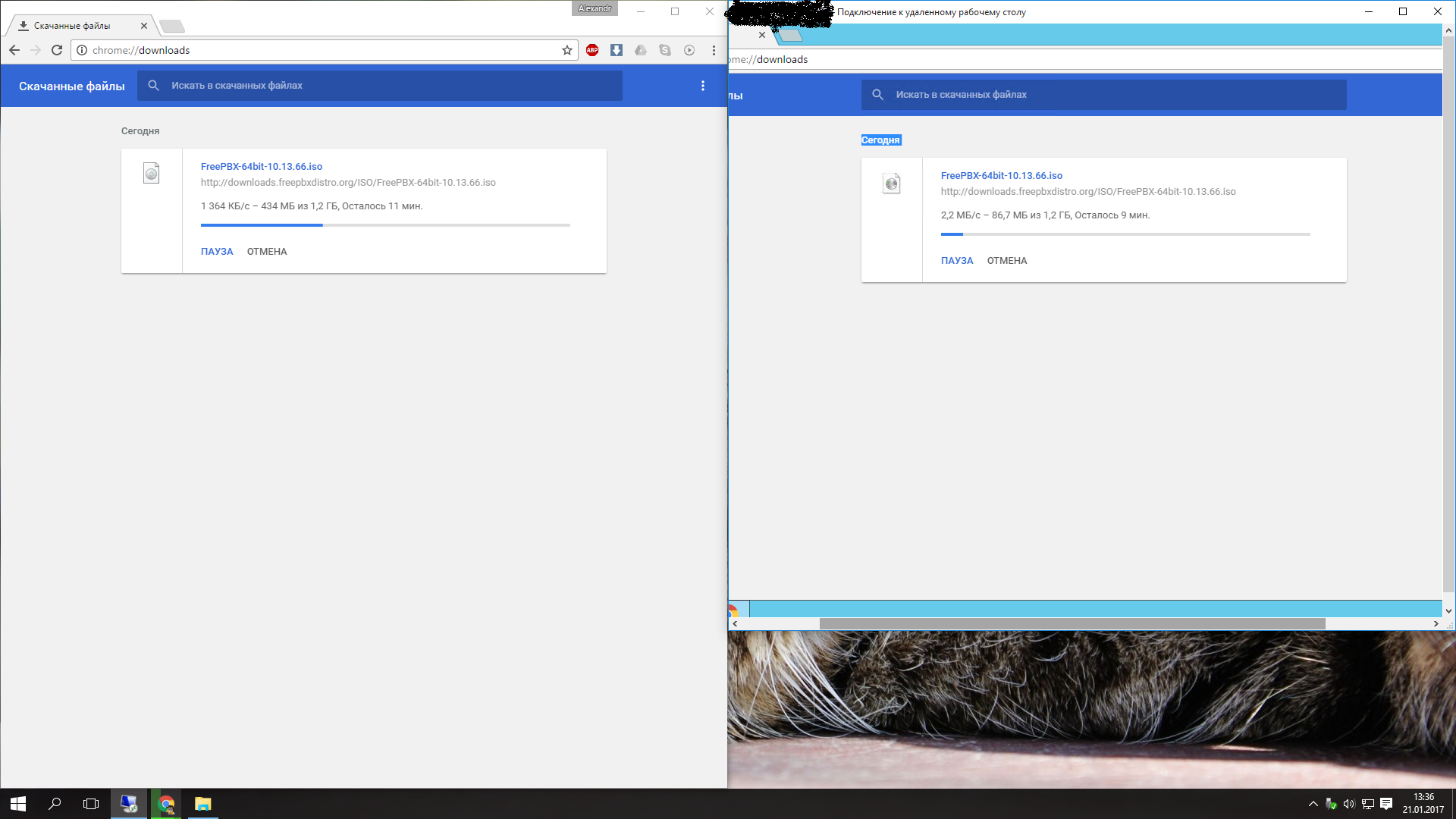
Task: Click ПАУЗА in the local Chrome download
Action: point(217,252)
